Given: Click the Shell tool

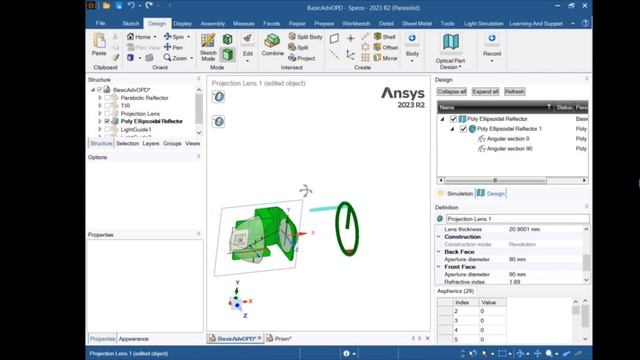Looking at the screenshot, I should (x=384, y=37).
